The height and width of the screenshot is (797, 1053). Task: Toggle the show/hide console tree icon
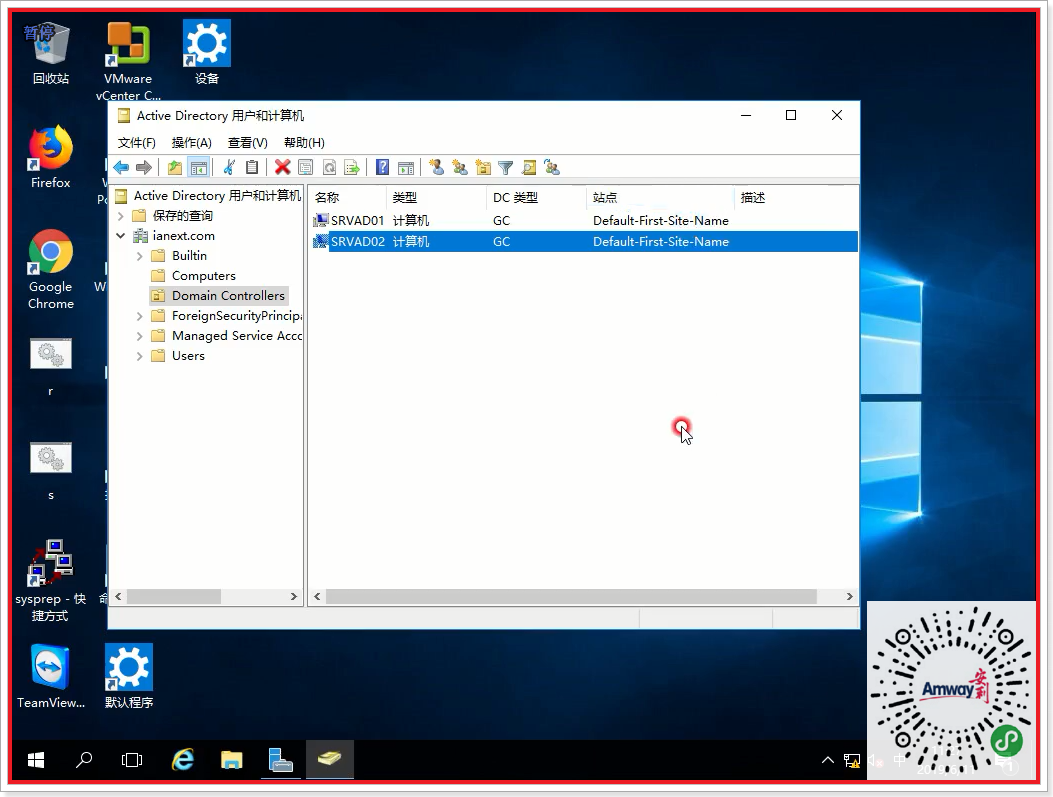pyautogui.click(x=199, y=167)
